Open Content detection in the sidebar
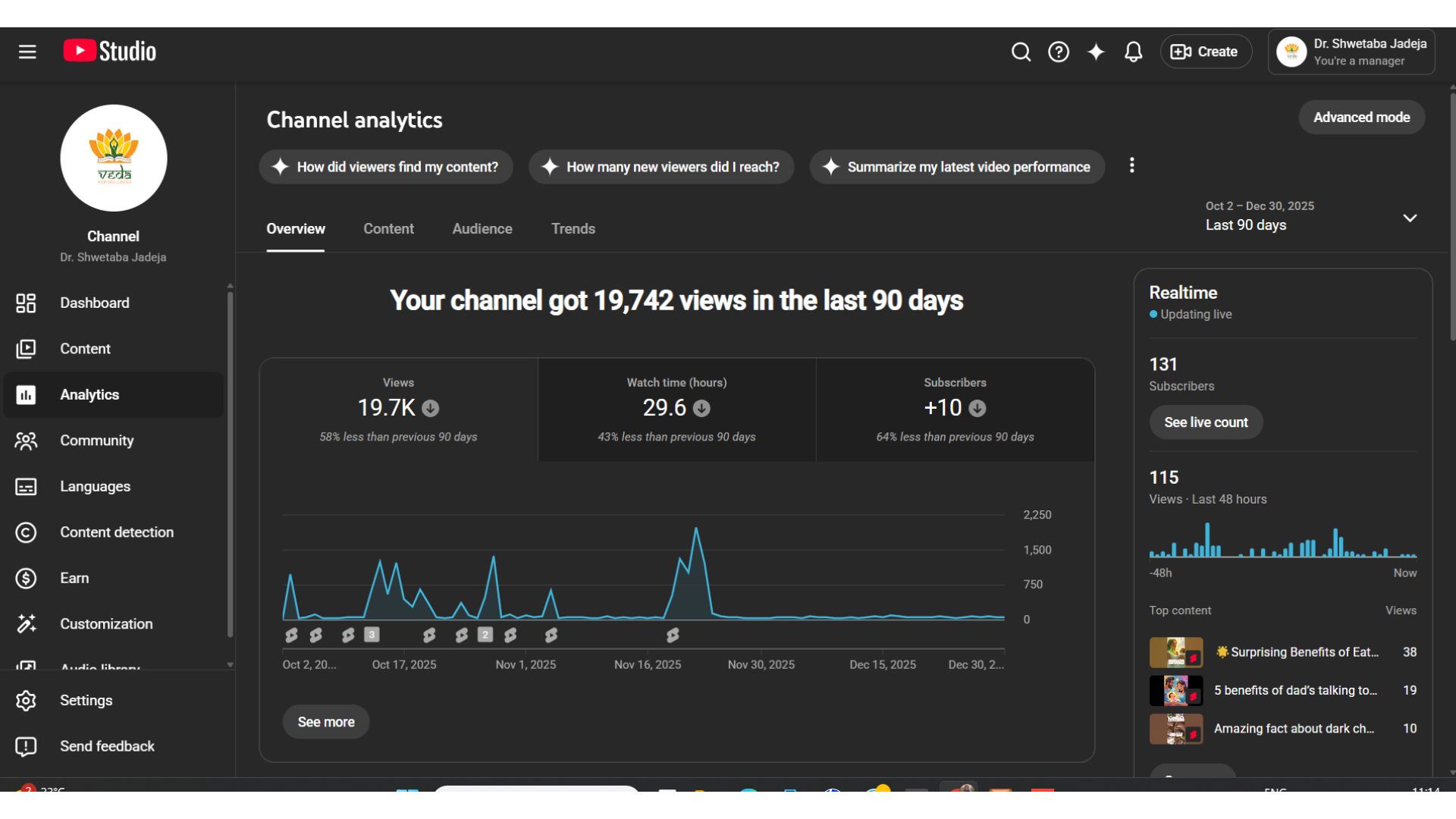The width and height of the screenshot is (1456, 819). click(116, 532)
